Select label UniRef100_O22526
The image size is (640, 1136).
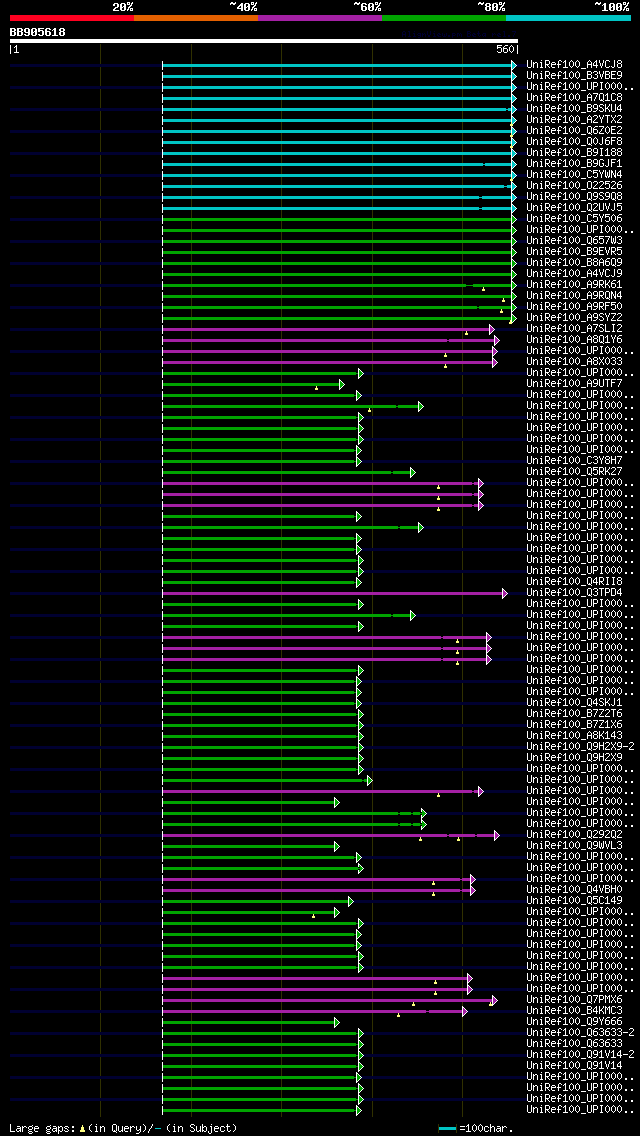(574, 185)
